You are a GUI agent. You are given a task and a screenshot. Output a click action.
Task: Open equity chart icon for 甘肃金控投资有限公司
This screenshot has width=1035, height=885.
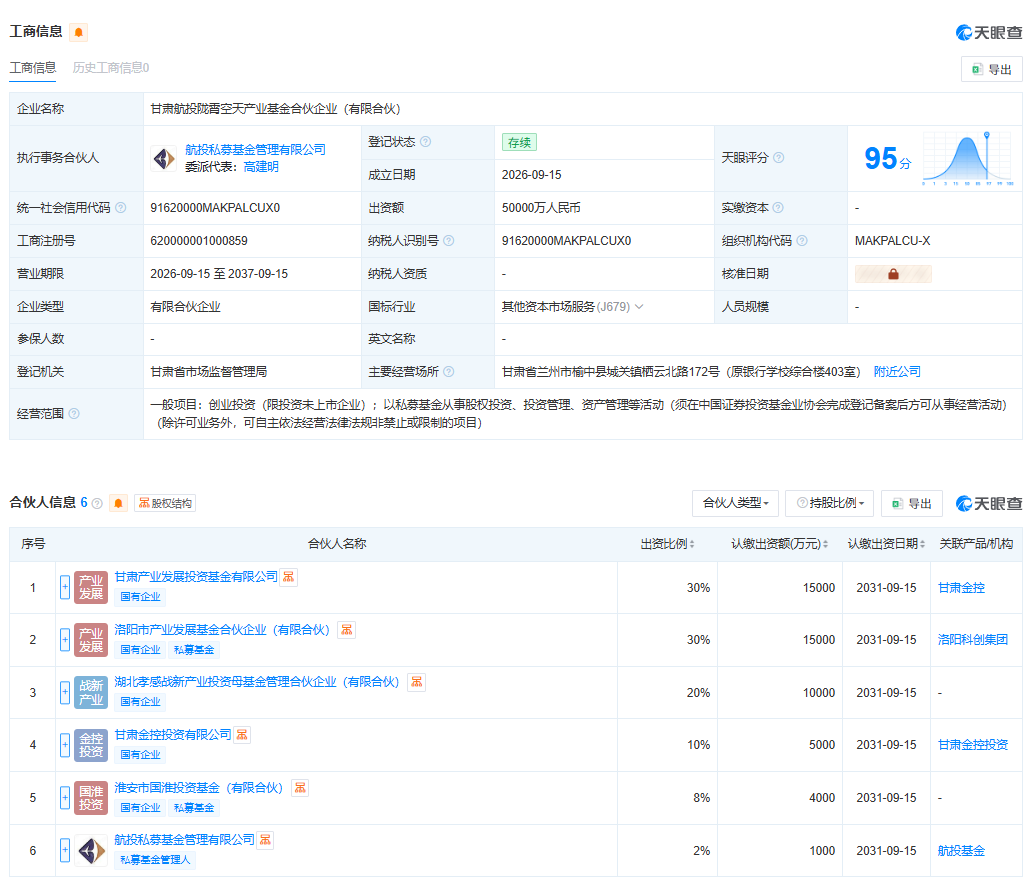click(242, 735)
